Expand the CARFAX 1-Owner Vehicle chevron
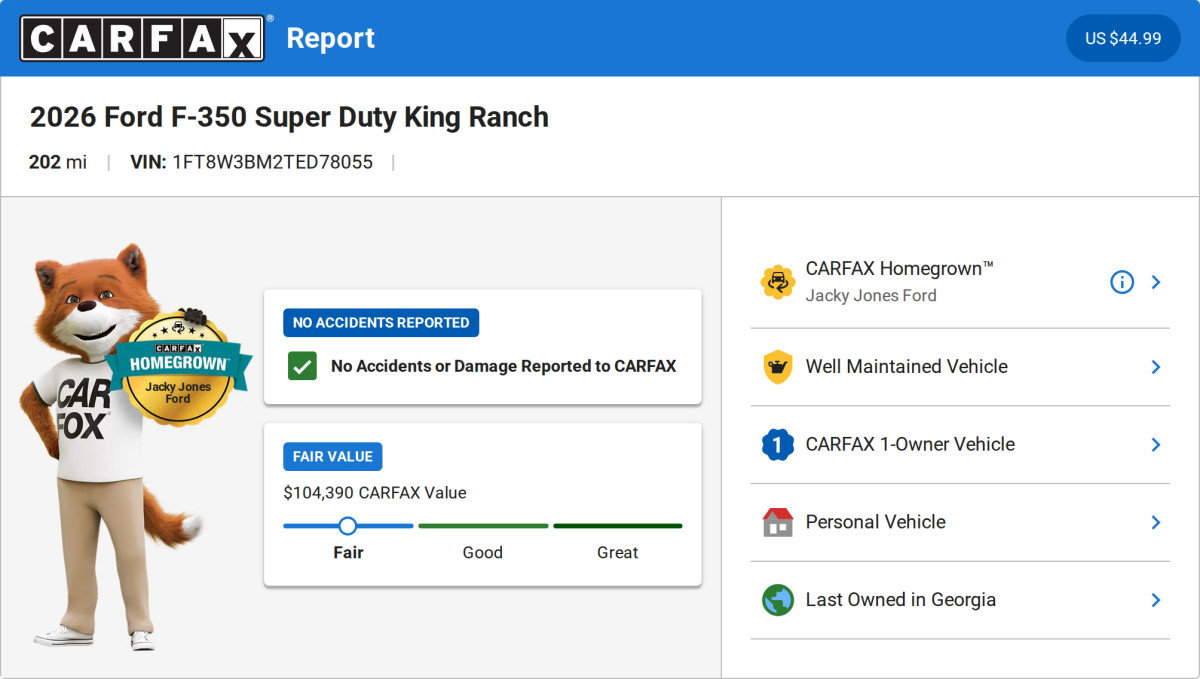1200x679 pixels. pyautogui.click(x=1156, y=445)
